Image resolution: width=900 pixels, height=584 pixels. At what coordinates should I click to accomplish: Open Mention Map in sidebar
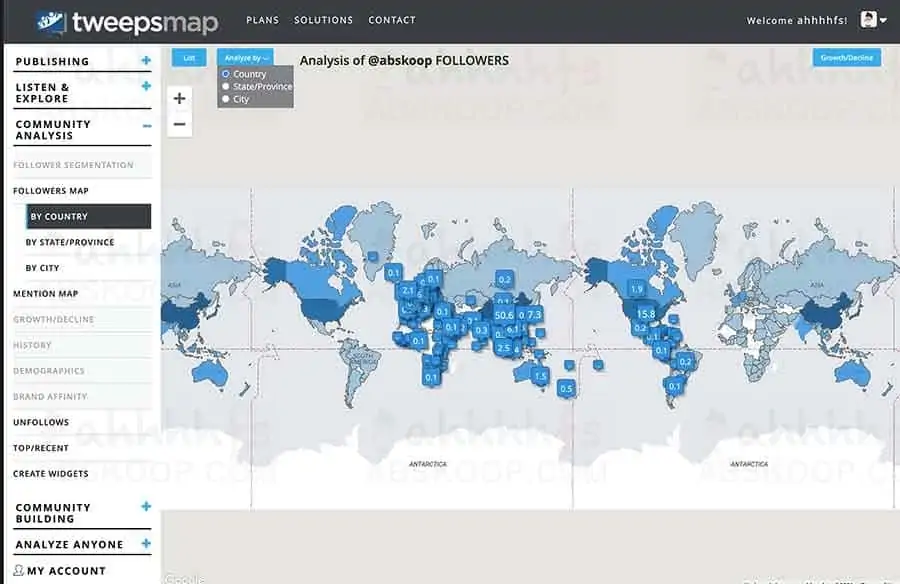45,294
